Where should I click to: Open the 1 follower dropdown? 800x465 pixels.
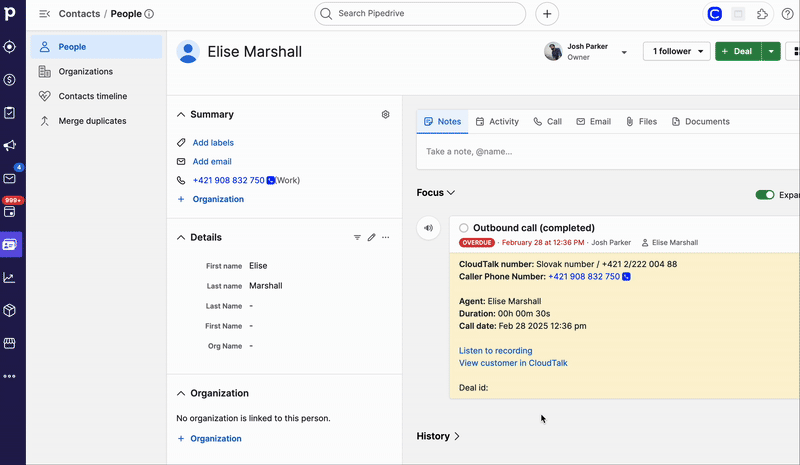pyautogui.click(x=676, y=51)
